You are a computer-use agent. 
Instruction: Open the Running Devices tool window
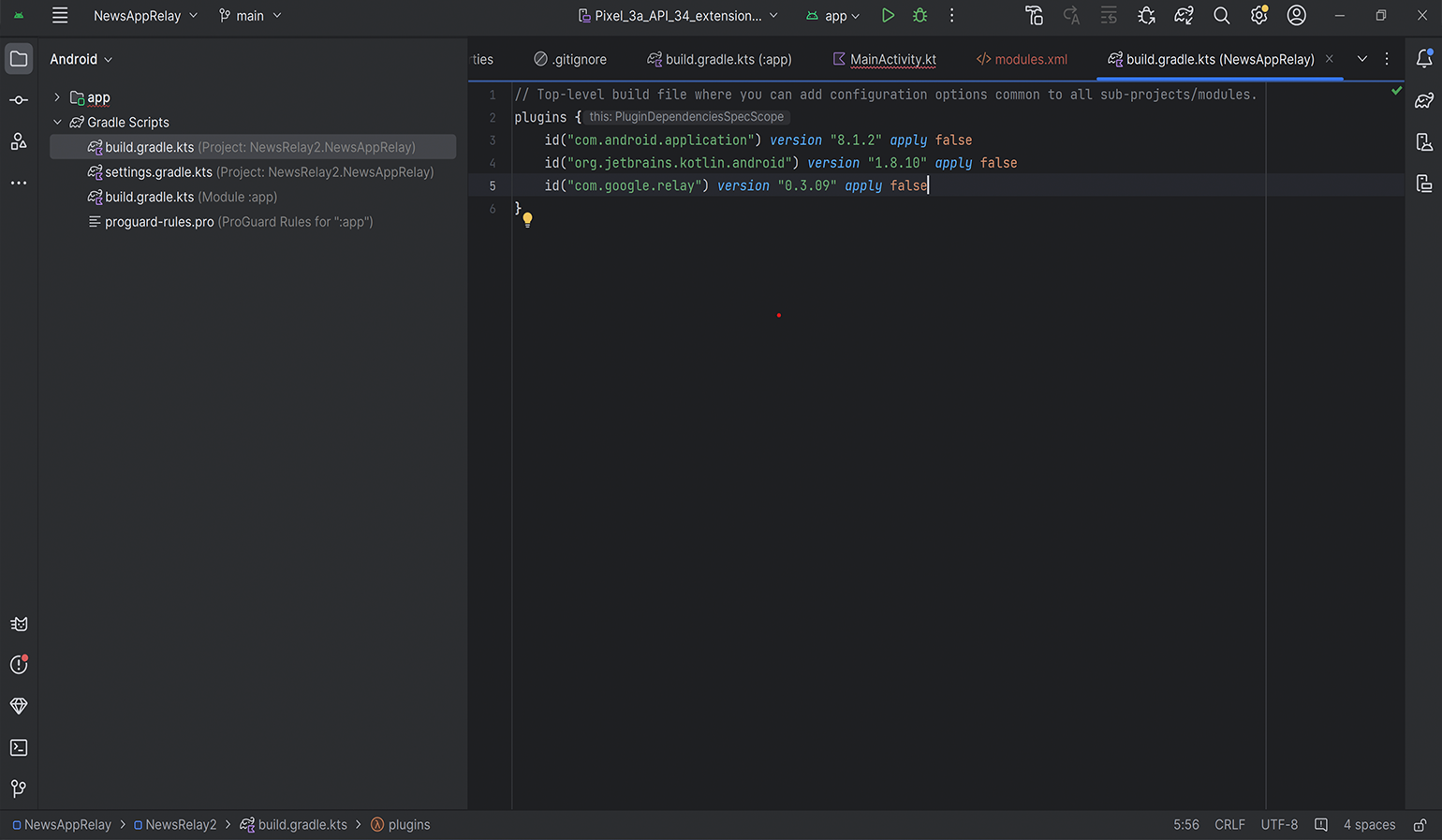pos(1424,183)
